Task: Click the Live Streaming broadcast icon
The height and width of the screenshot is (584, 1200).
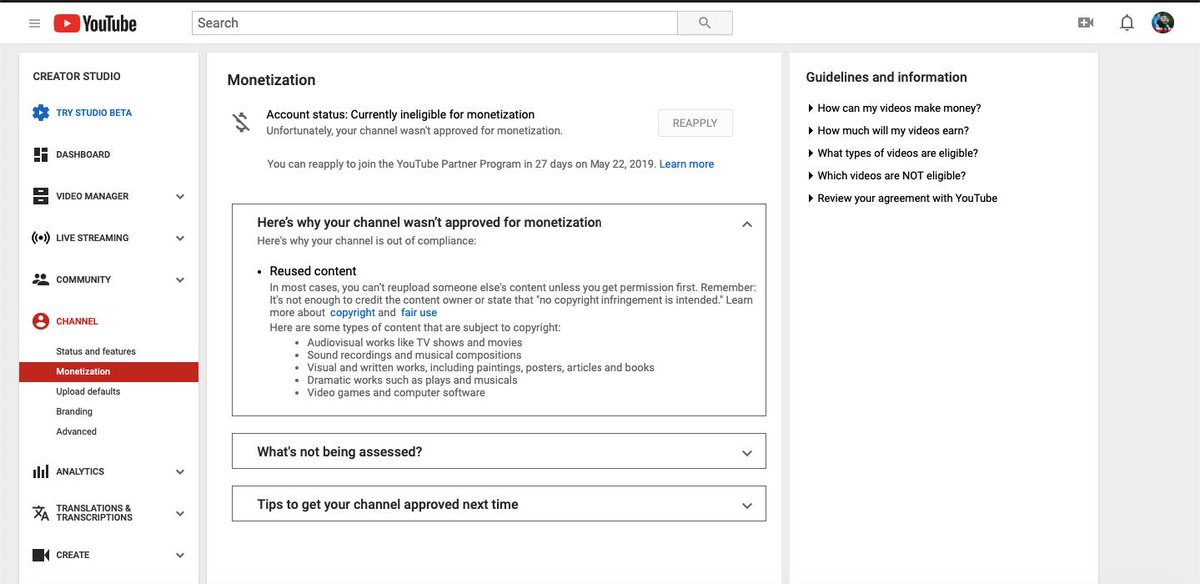Action: point(40,238)
